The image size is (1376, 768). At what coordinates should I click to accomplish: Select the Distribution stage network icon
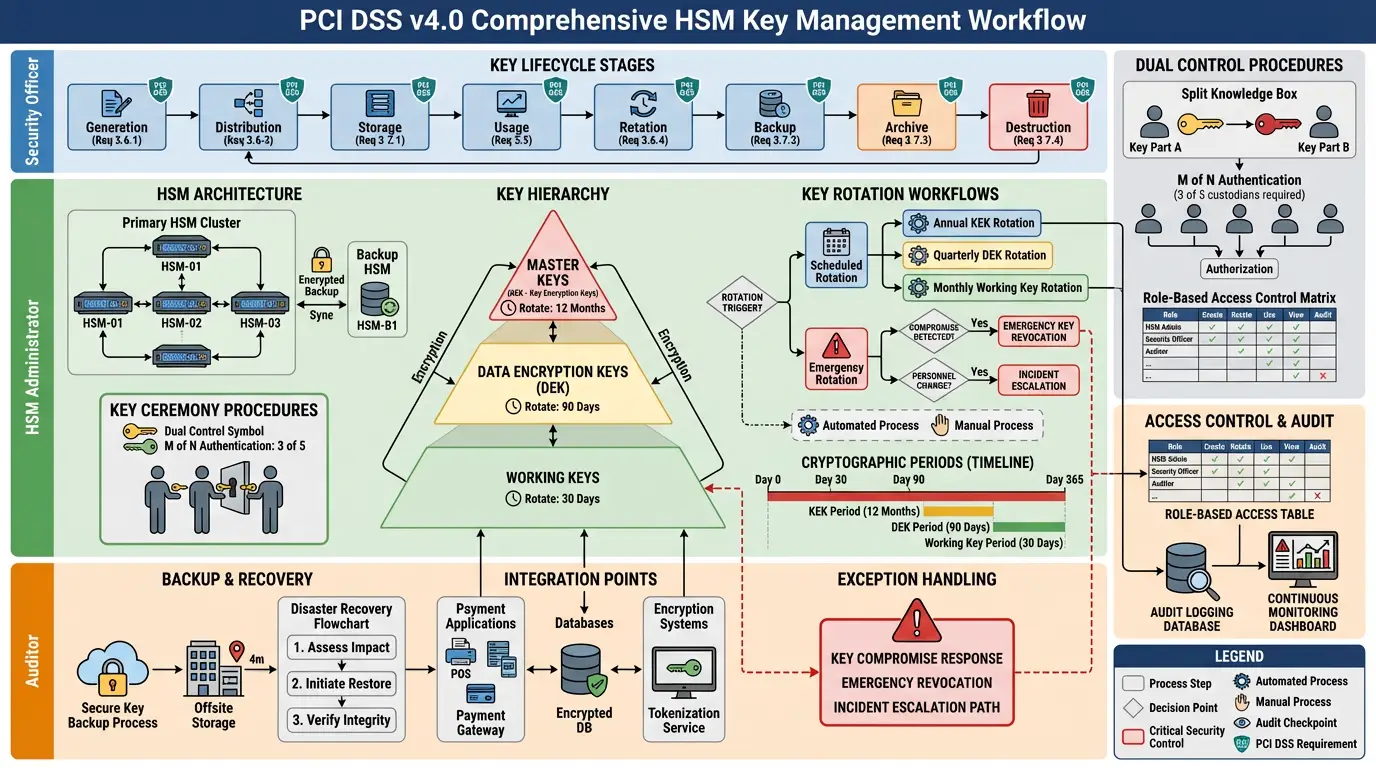pos(248,103)
